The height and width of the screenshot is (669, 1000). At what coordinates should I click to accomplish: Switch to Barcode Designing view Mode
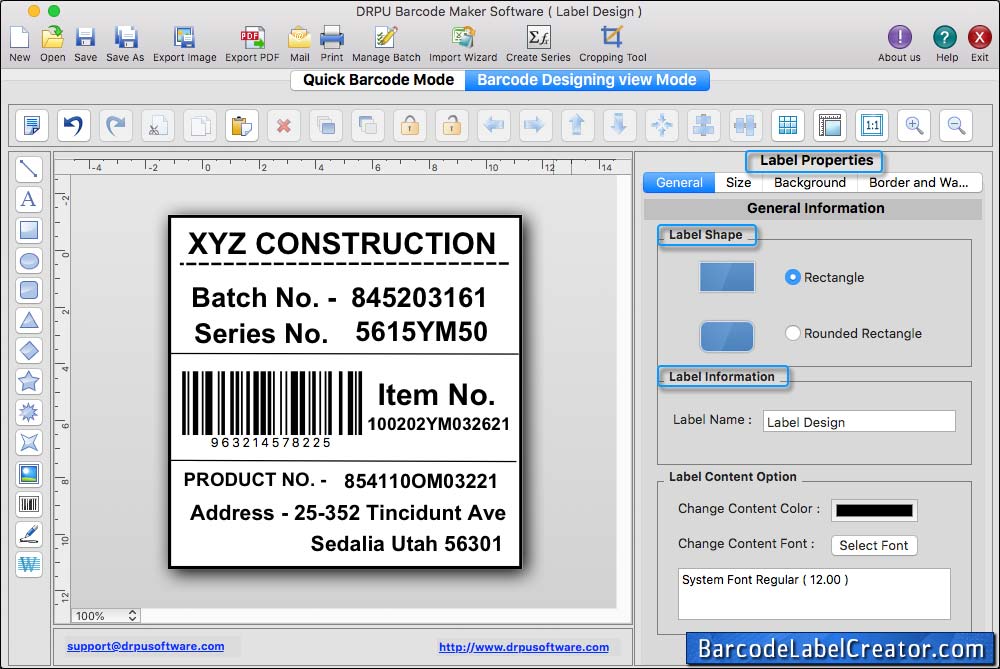[587, 80]
